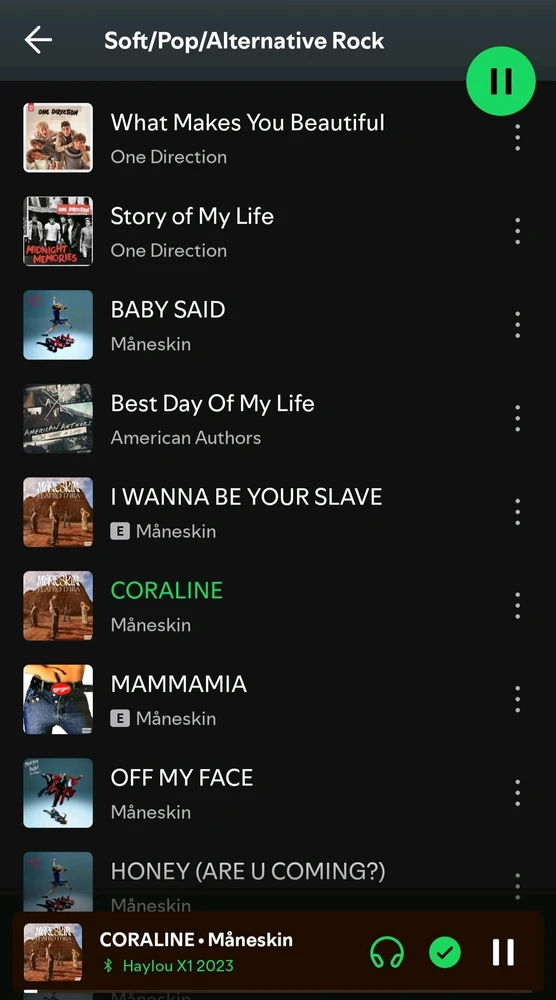This screenshot has width=556, height=1000.
Task: Open options for What Makes You Beautiful
Action: click(x=517, y=138)
